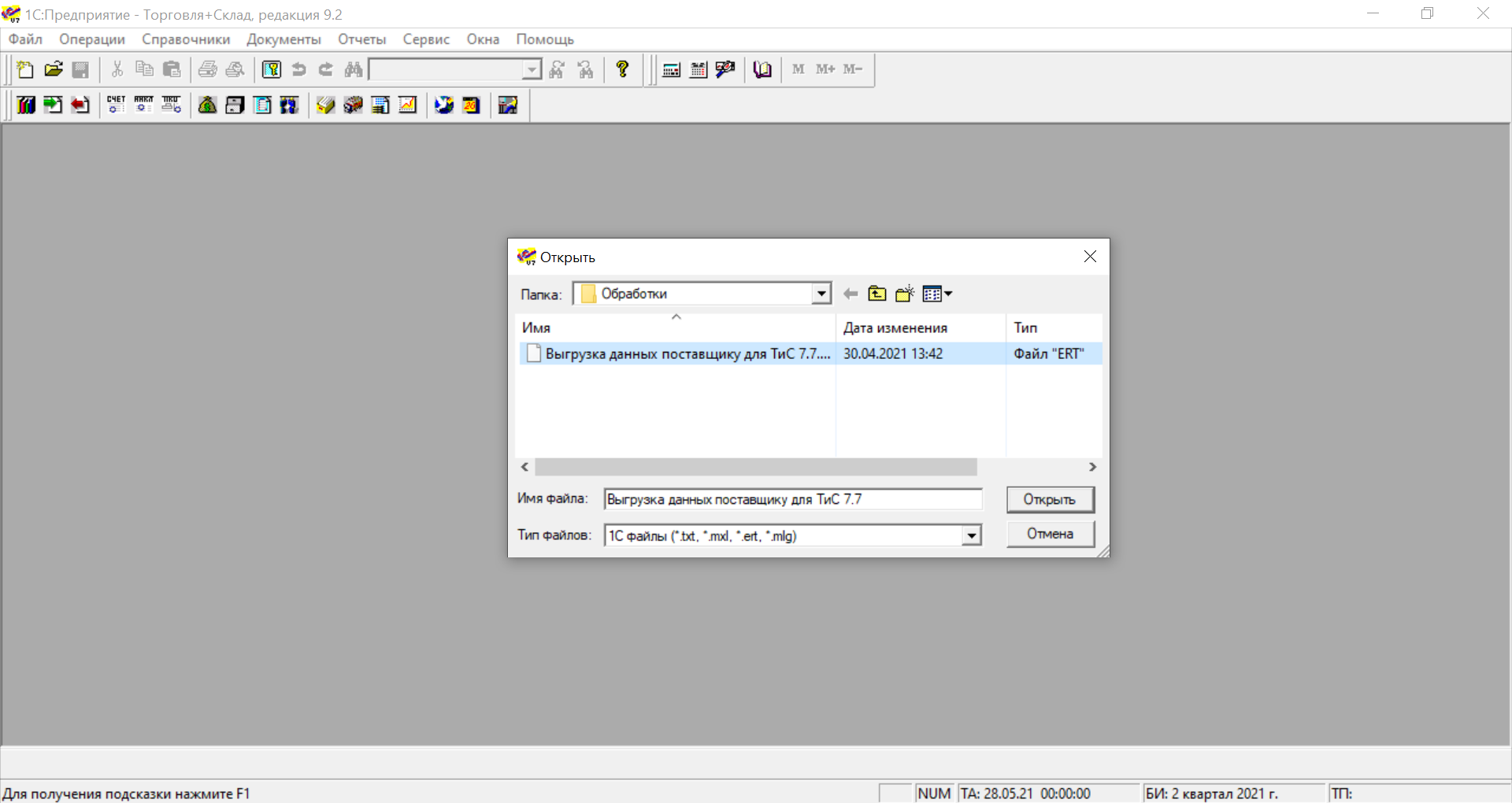Sort by the Тип column header
This screenshot has height=803, width=1512.
1054,327
